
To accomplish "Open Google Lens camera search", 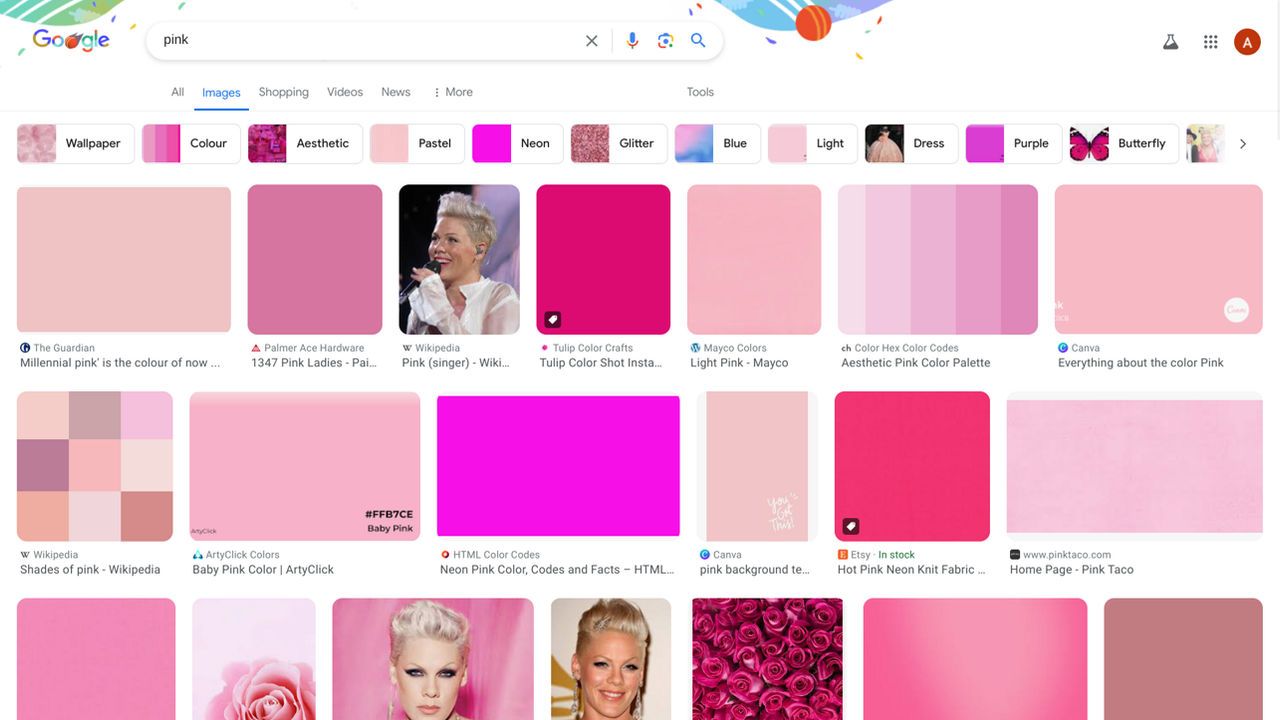I will coord(665,41).
